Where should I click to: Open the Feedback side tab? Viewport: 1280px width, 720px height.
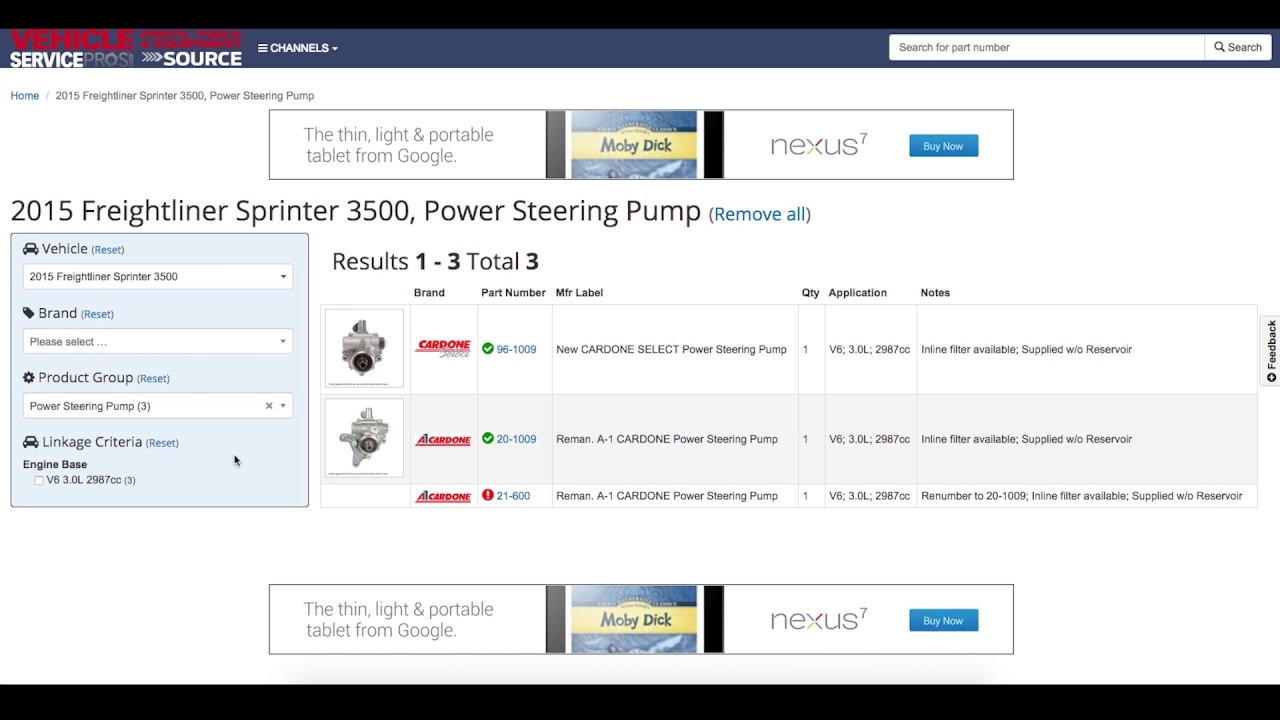[x=1271, y=351]
